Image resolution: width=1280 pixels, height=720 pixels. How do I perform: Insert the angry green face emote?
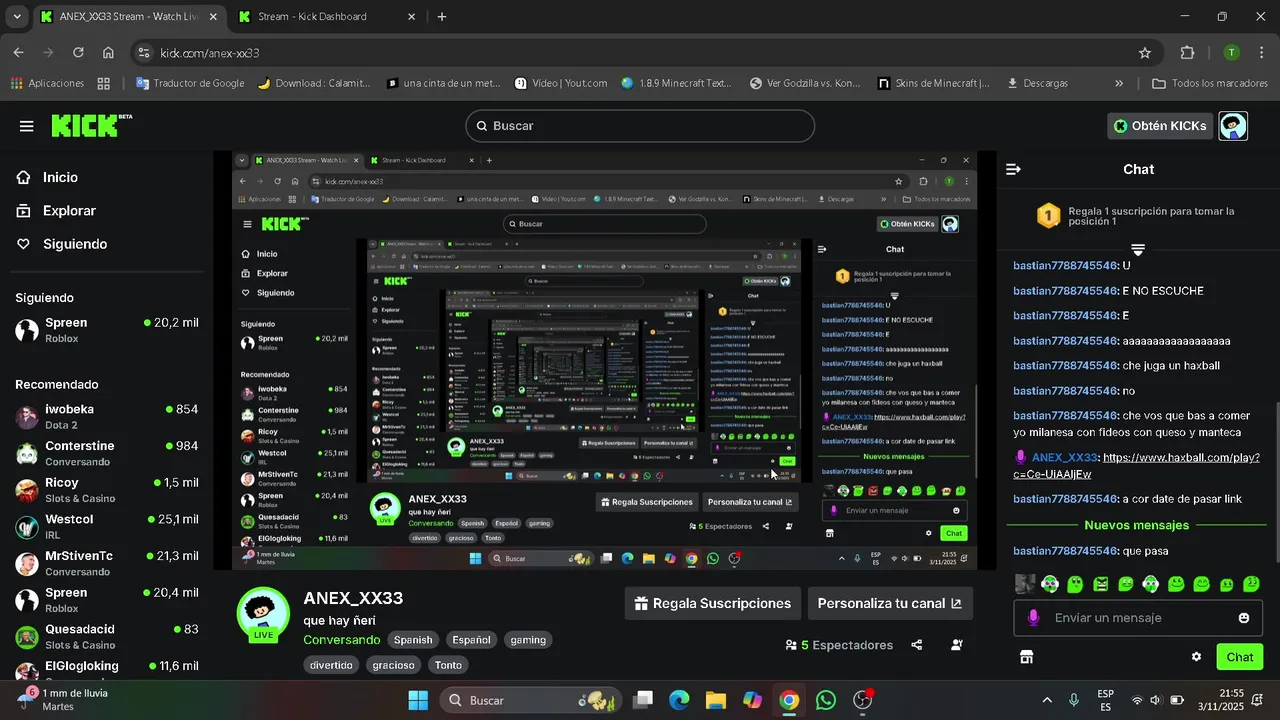click(1101, 584)
